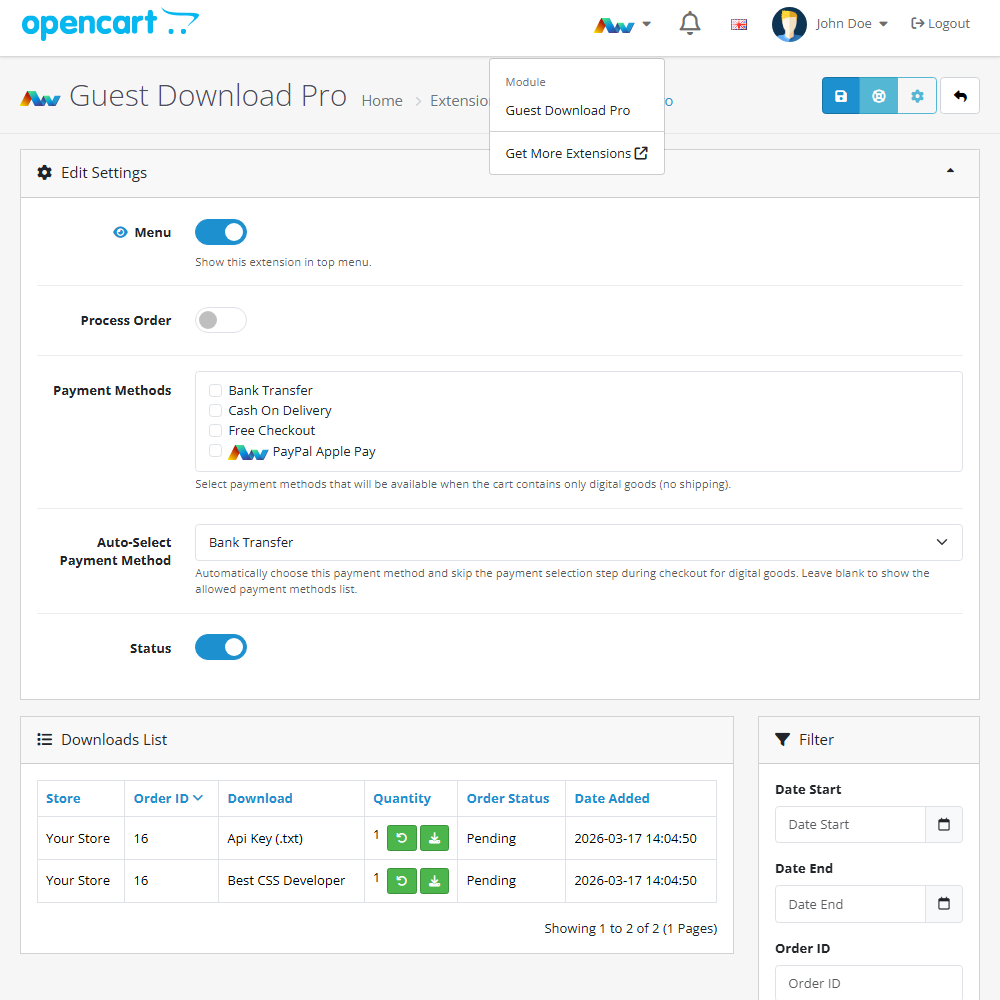Click the rollback icon for Api Key row
Screen dimensions: 1000x1000
tap(401, 838)
